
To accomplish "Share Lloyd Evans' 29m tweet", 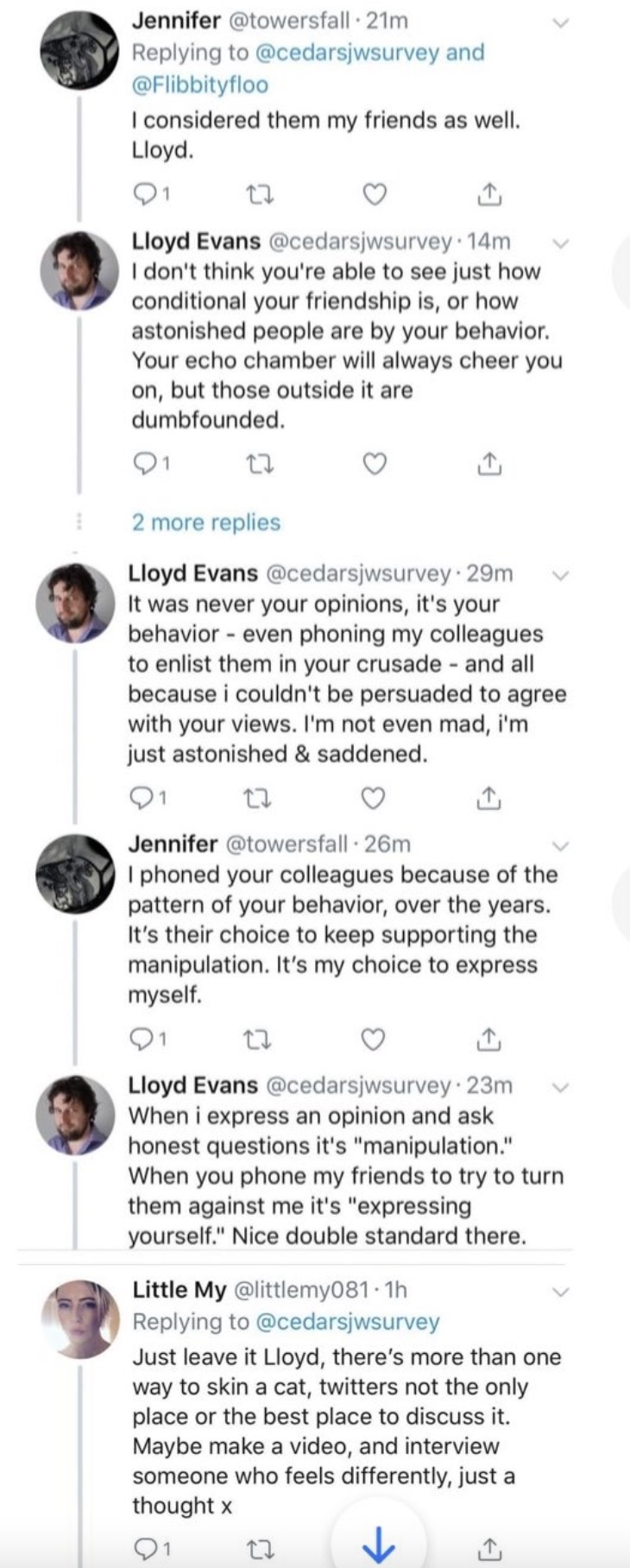I will [488, 799].
